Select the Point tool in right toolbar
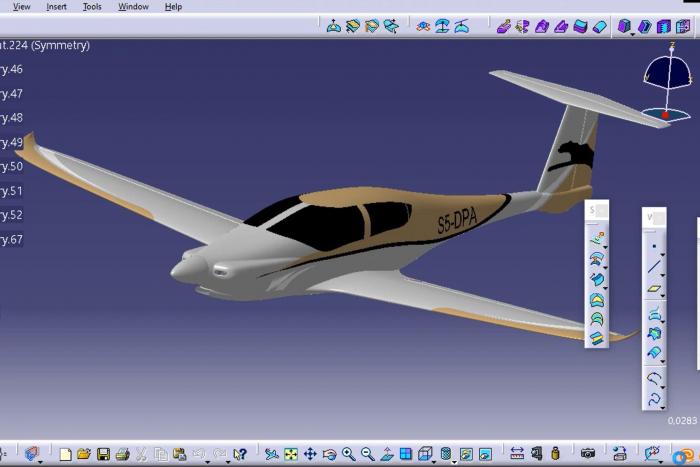The height and width of the screenshot is (467, 700). coord(654,245)
